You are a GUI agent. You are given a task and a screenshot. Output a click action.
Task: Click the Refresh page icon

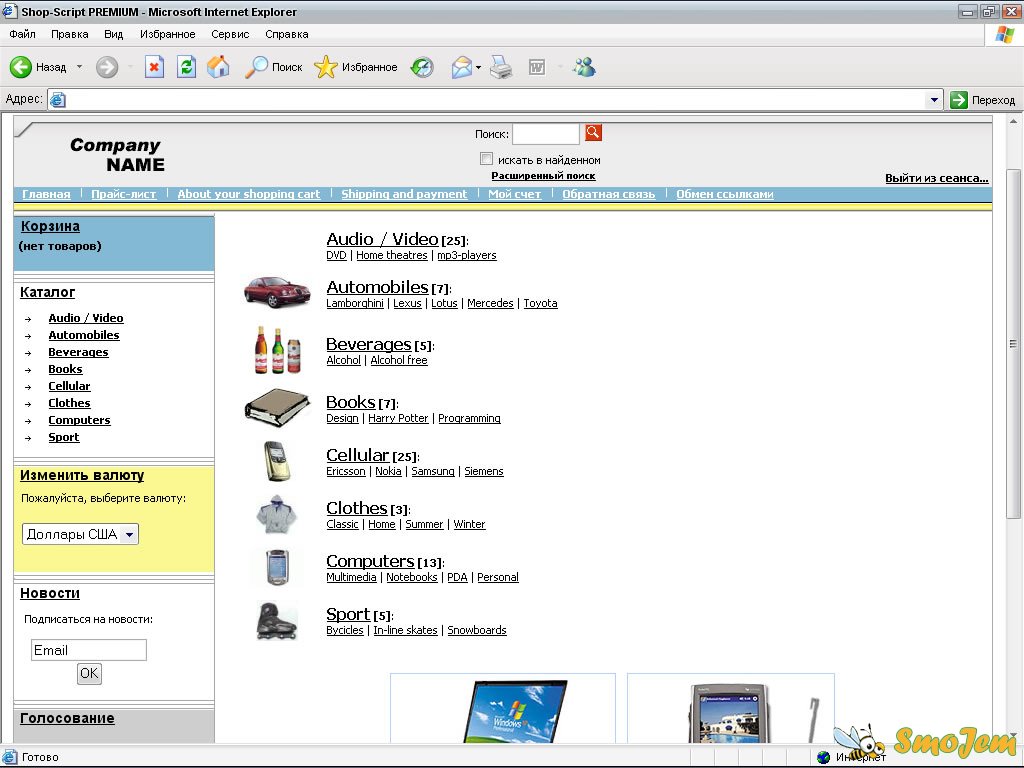(x=186, y=67)
